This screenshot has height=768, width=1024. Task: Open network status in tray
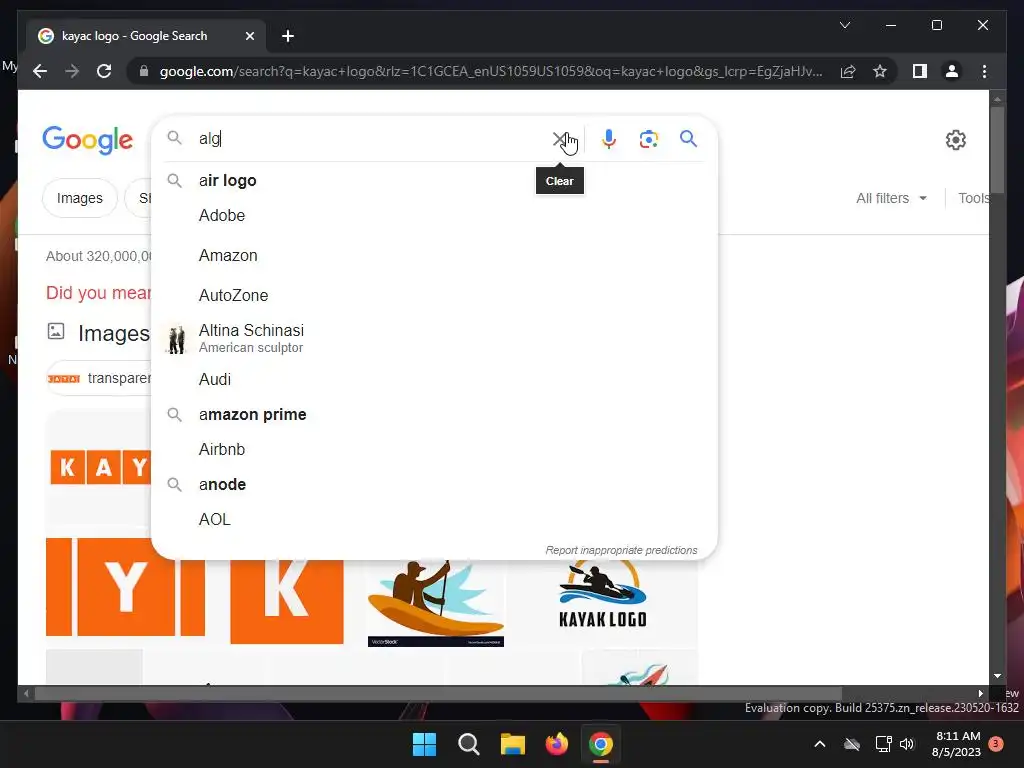coord(883,744)
